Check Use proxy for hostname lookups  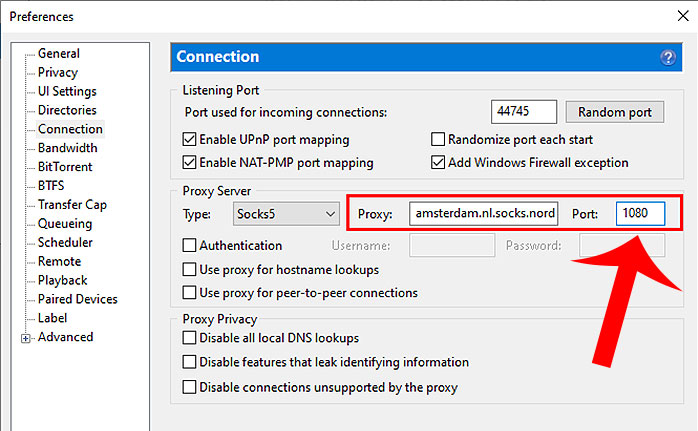[190, 269]
